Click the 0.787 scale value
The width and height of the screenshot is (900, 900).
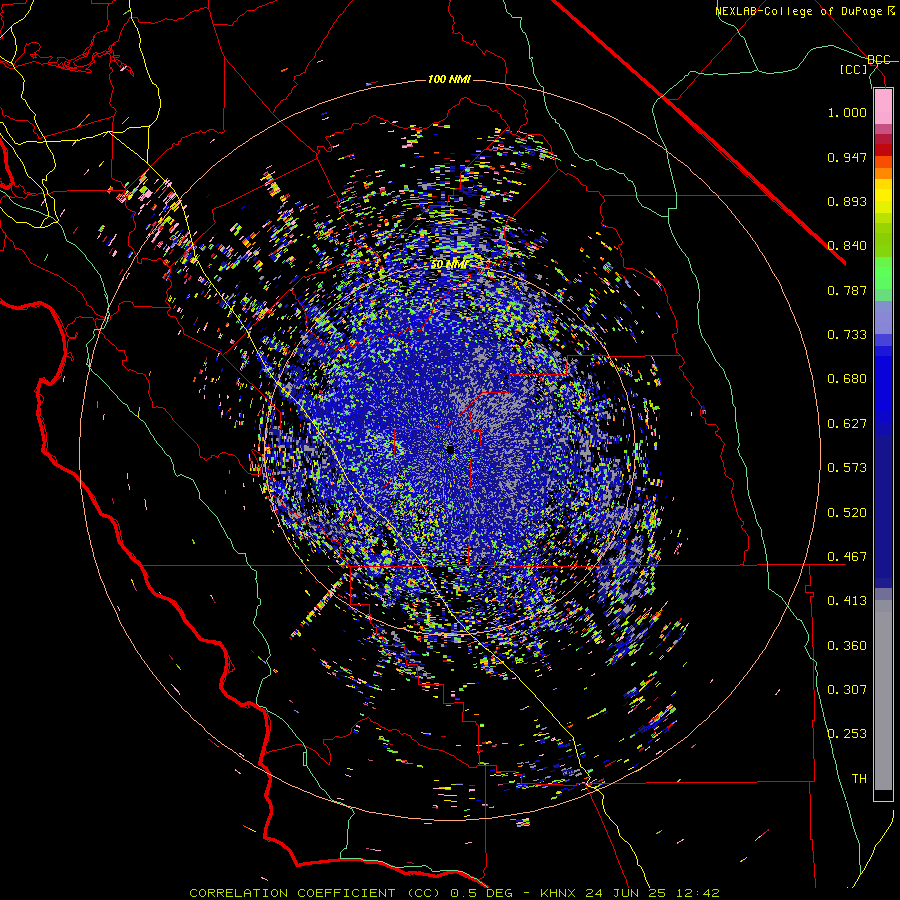[847, 290]
